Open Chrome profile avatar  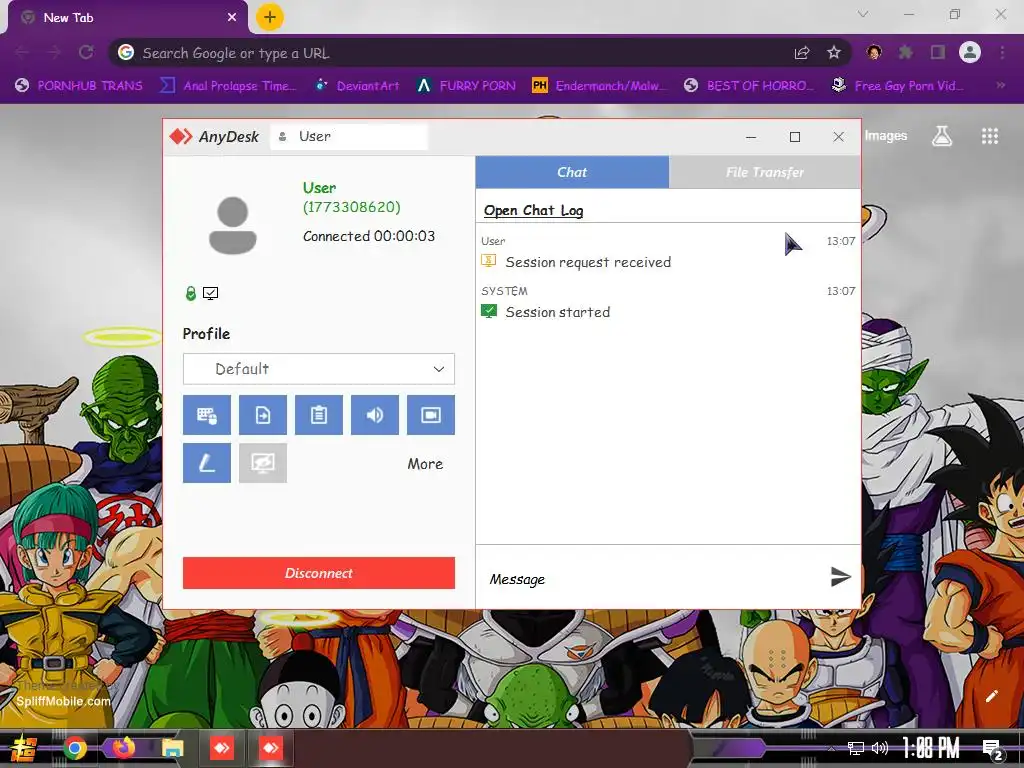point(970,52)
